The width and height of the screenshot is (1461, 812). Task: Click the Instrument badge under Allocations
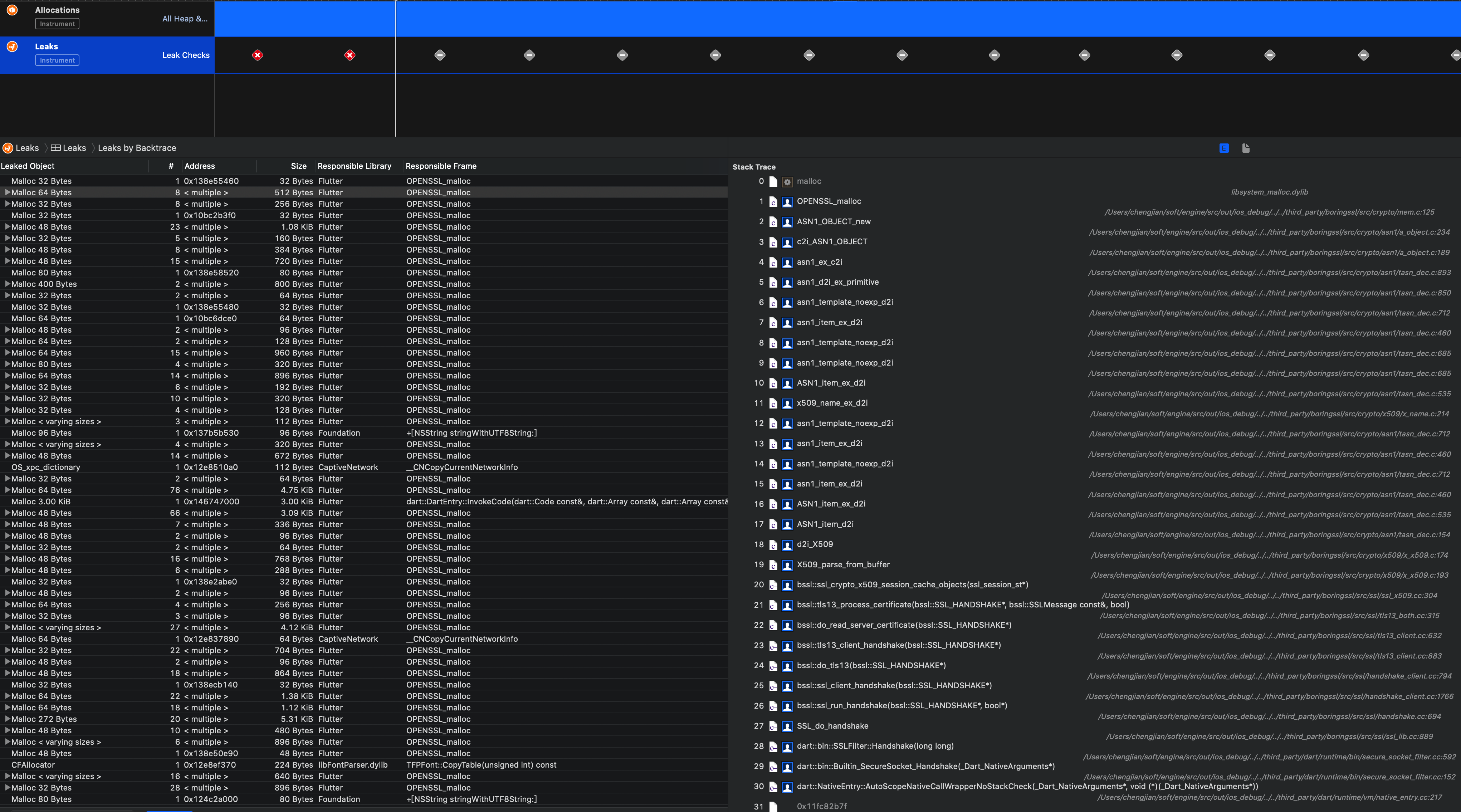[x=57, y=24]
